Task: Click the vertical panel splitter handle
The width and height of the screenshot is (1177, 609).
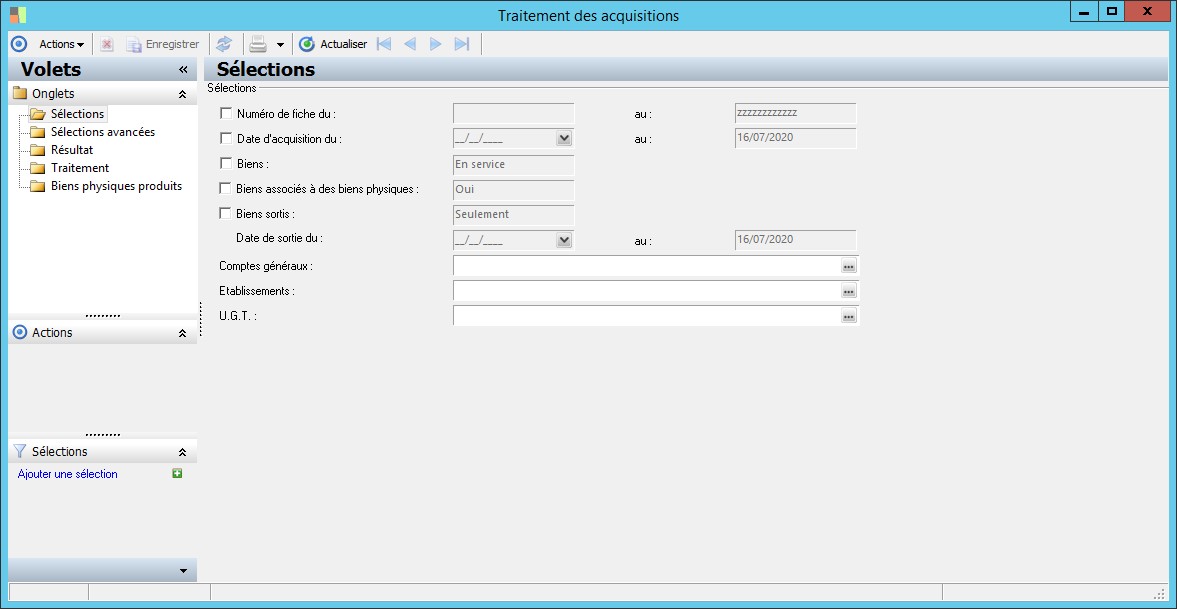Action: point(200,319)
